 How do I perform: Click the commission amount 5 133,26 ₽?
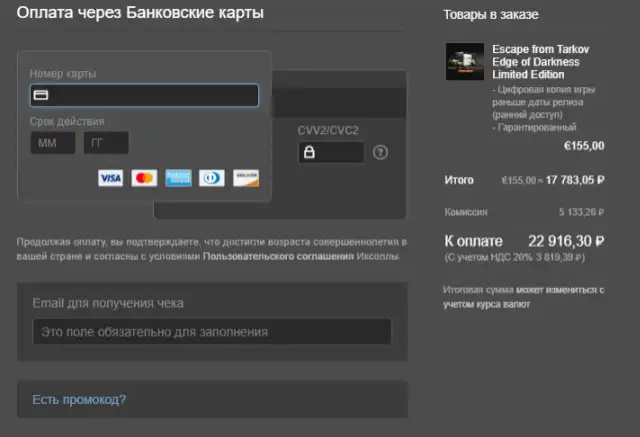pos(582,212)
